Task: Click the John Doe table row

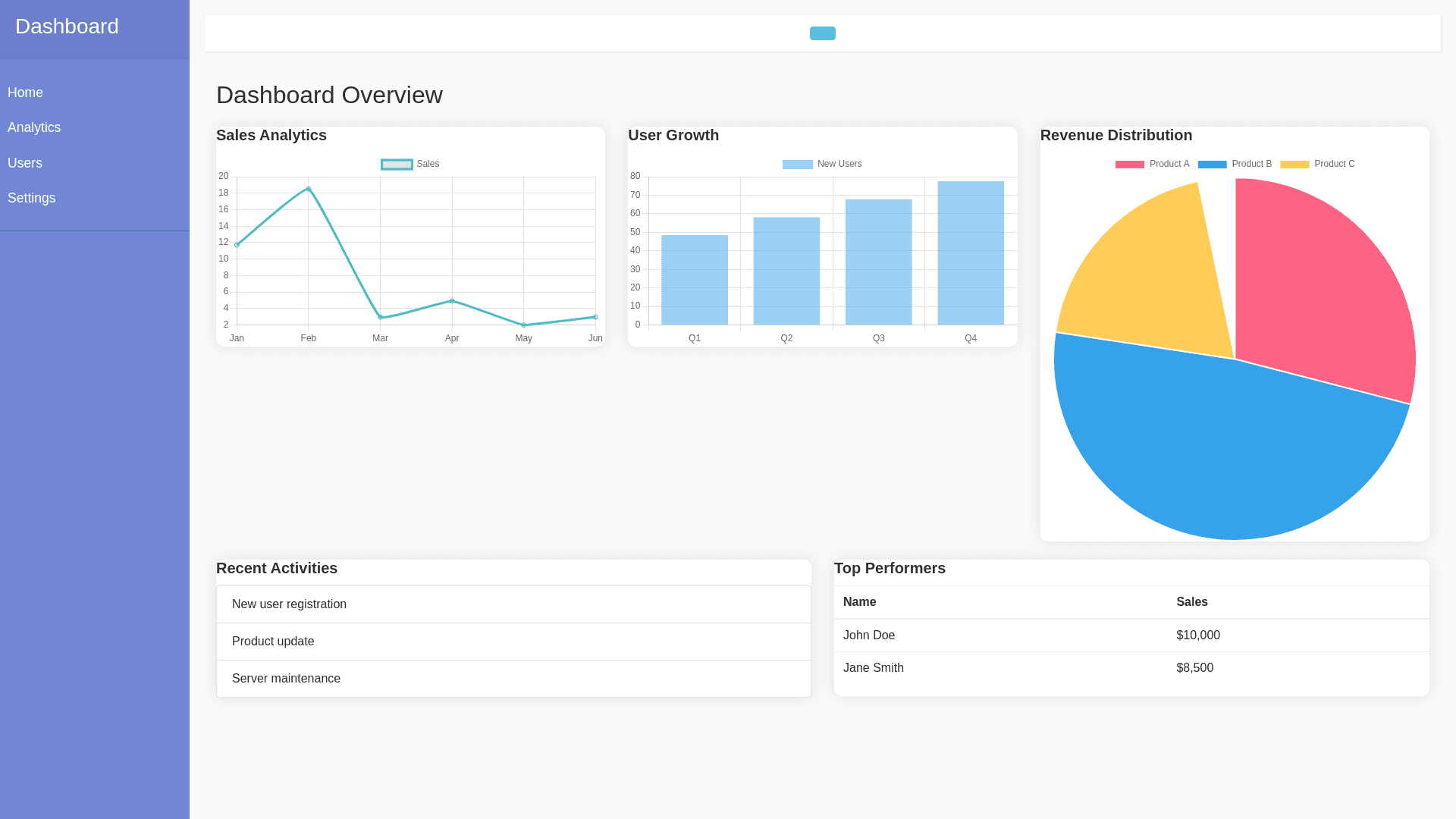Action: coord(869,635)
